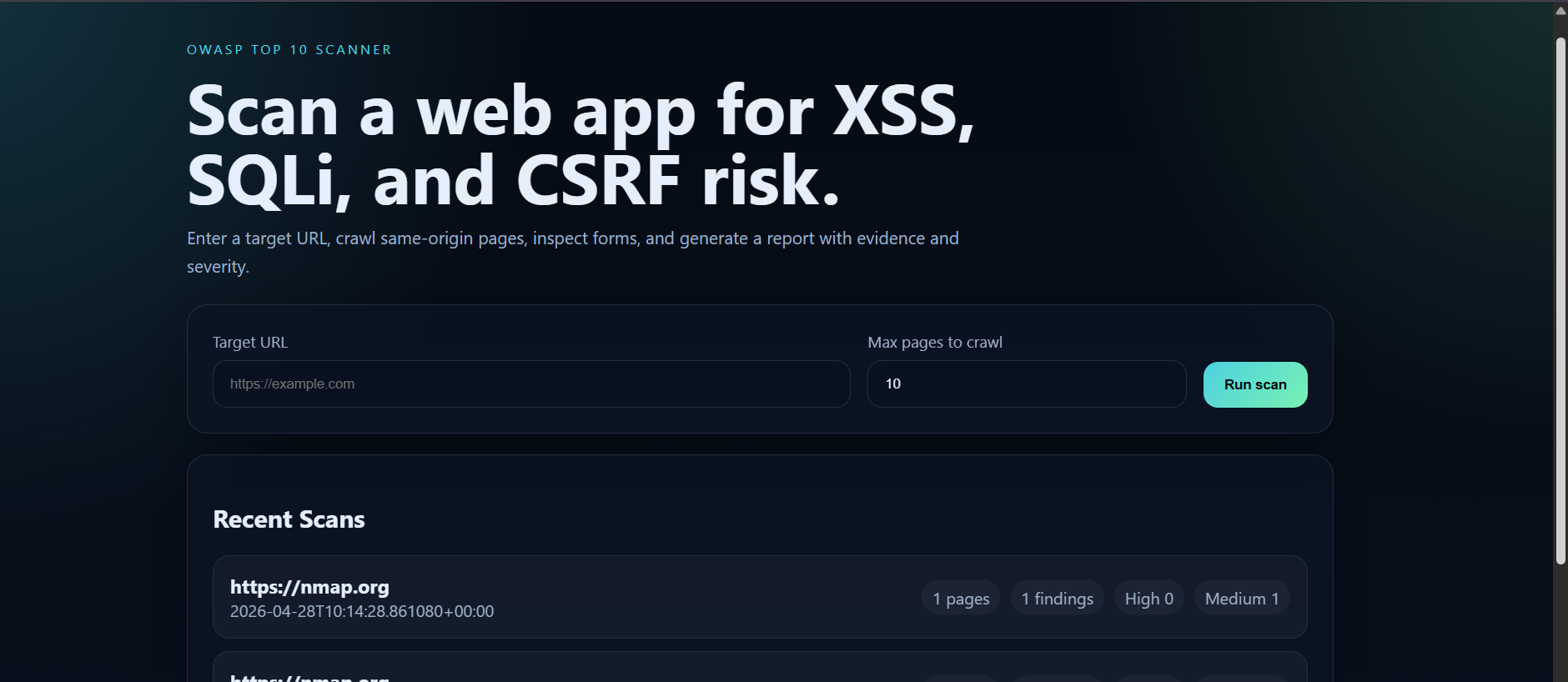Open the https://nmap.org recent scan entry
1568x682 pixels.
(x=760, y=597)
